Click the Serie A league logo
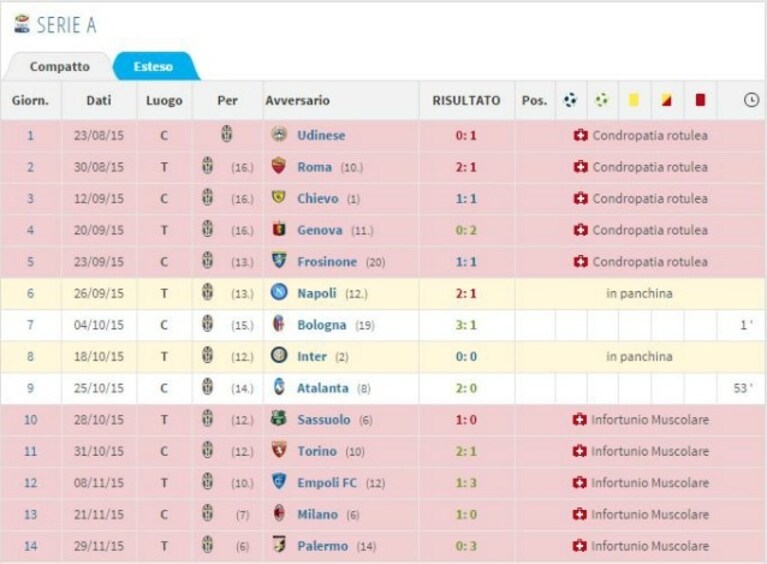This screenshot has width=767, height=564. [x=22, y=24]
